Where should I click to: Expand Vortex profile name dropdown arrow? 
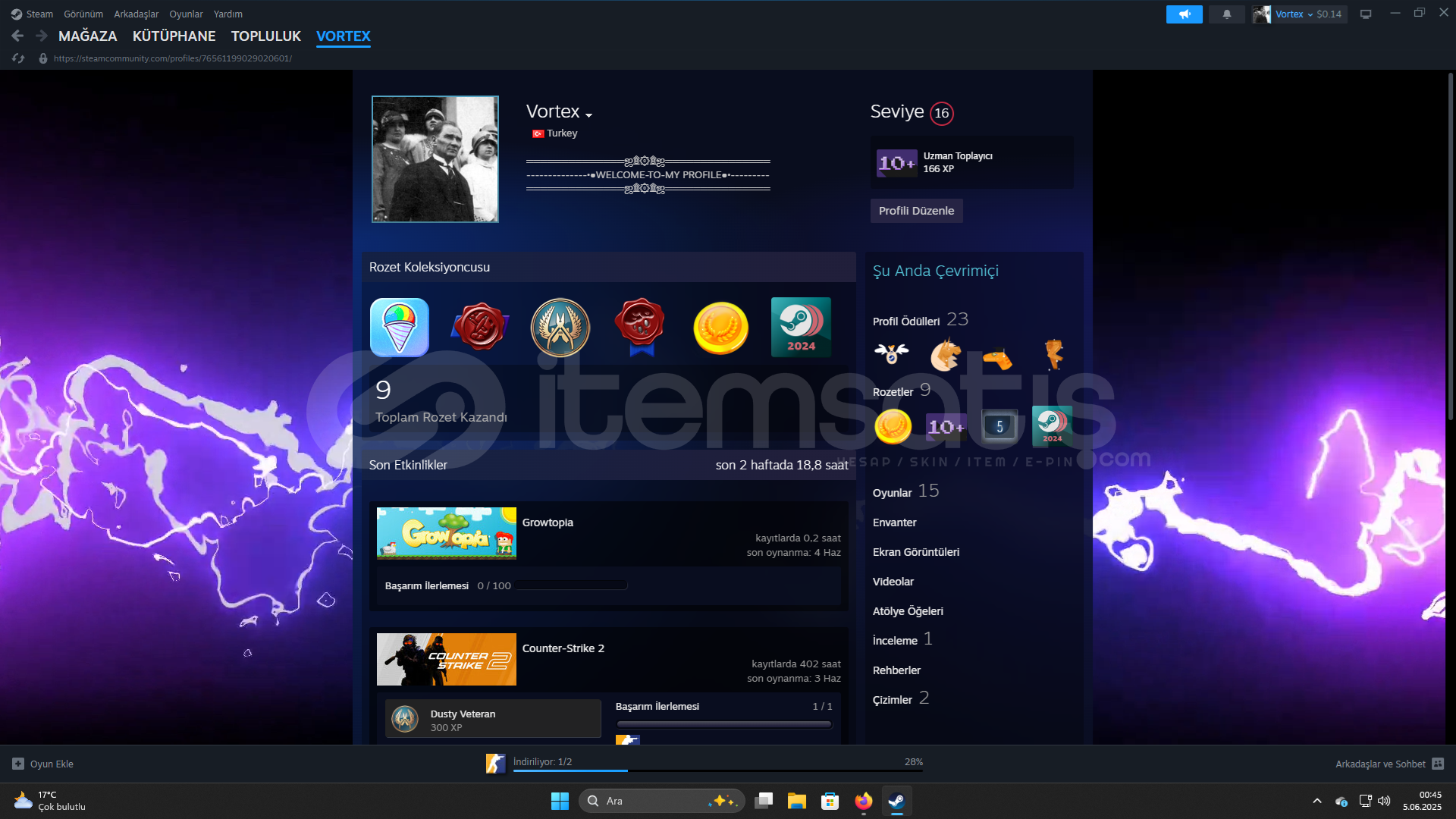coord(588,115)
